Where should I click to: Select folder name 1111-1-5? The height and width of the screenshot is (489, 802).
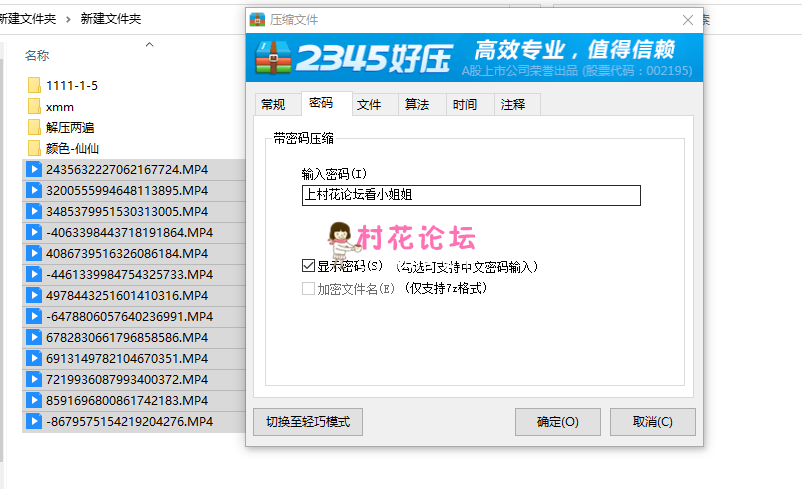click(72, 85)
